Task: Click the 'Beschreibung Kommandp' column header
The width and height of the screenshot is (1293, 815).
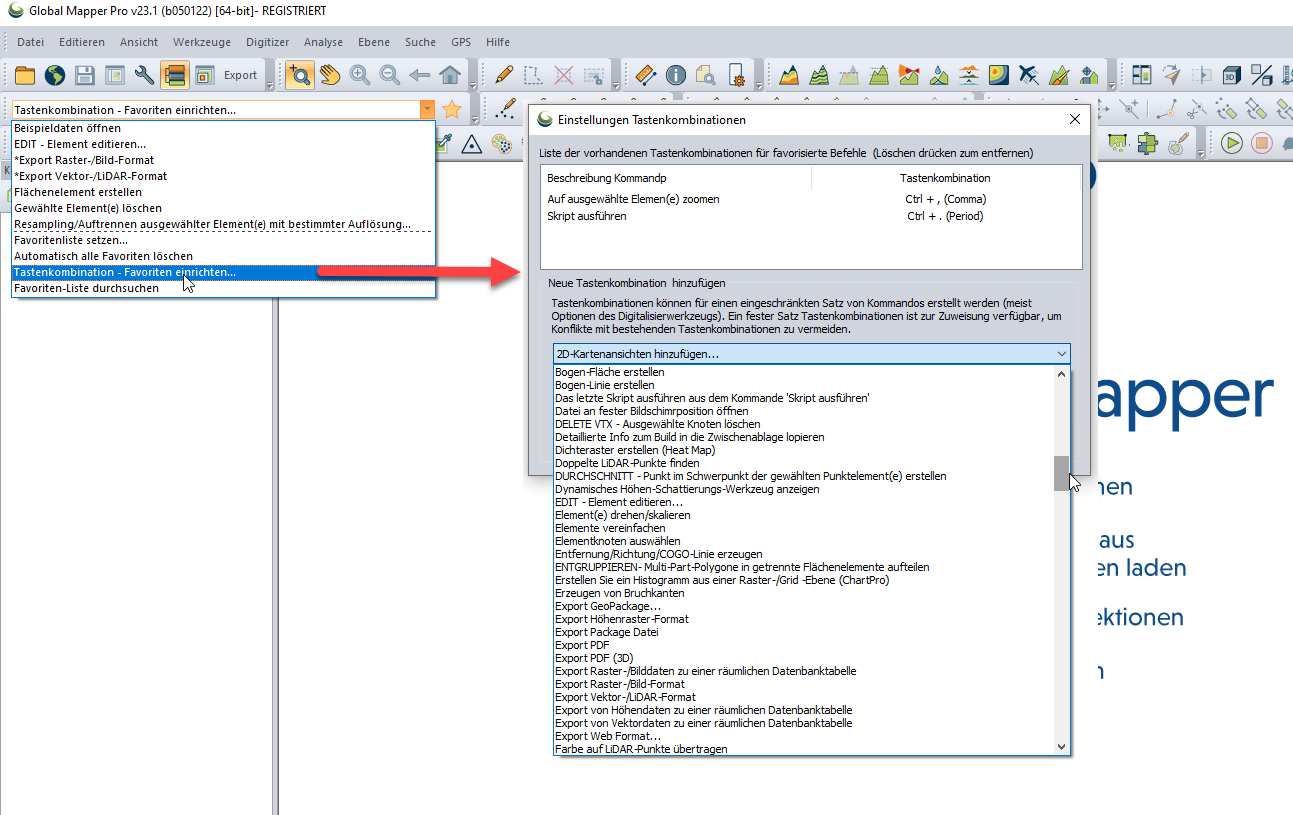Action: [676, 178]
